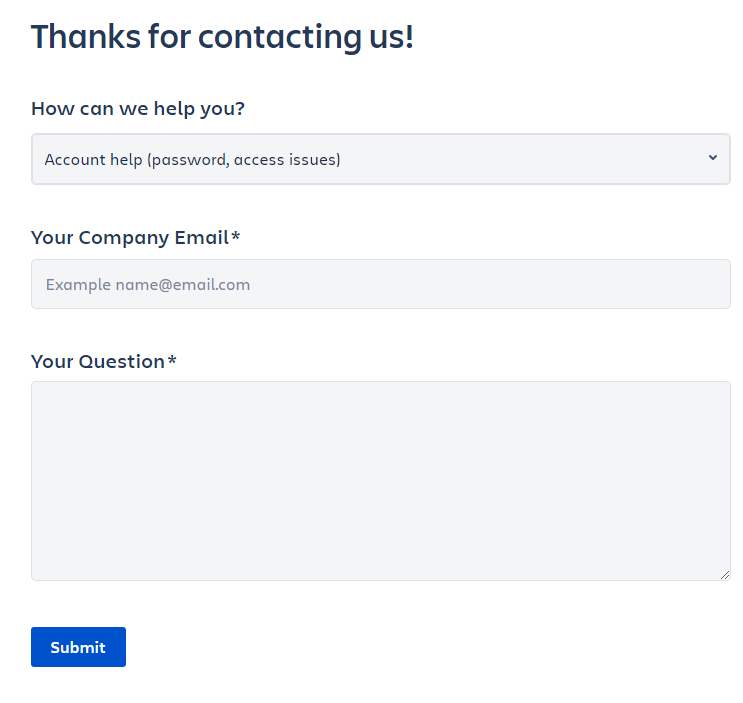Click the asterisk next to Company Email

click(236, 237)
